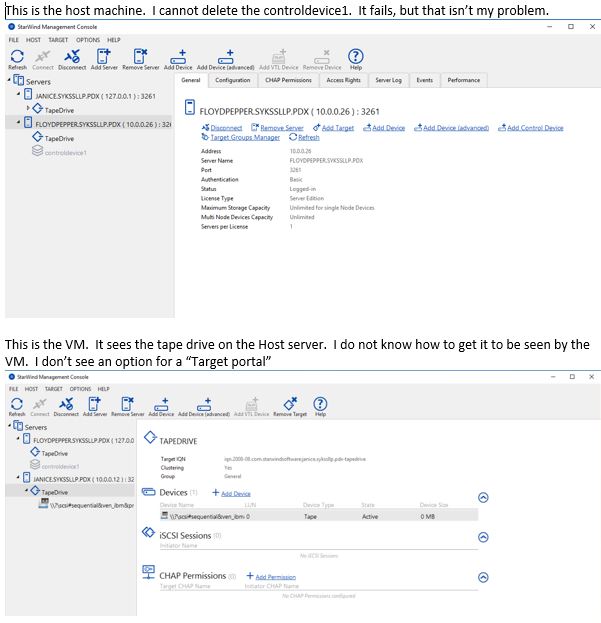Collapse JANICE.SYKSSLLP.PDX node in top tree

tap(18, 95)
